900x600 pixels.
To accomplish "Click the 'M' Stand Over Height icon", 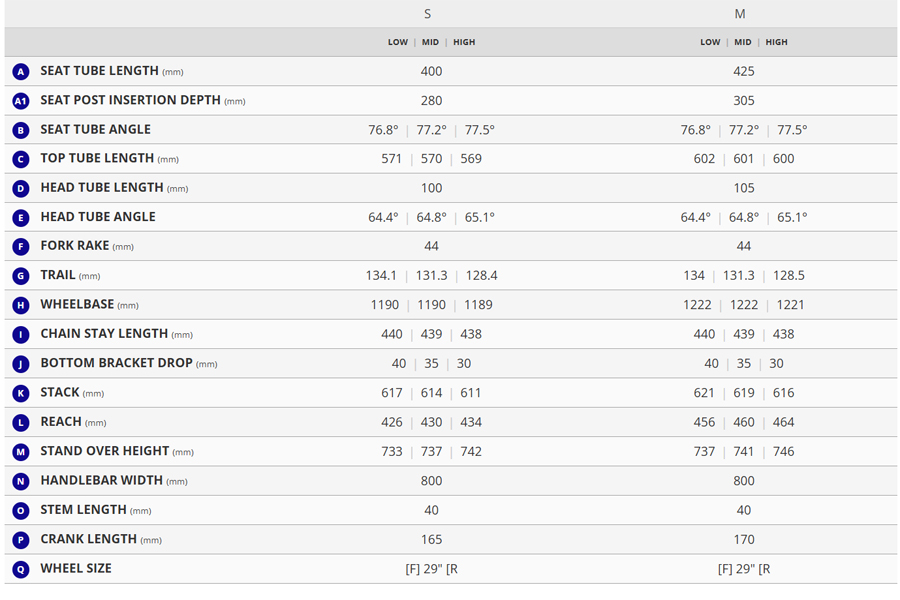I will [x=21, y=452].
